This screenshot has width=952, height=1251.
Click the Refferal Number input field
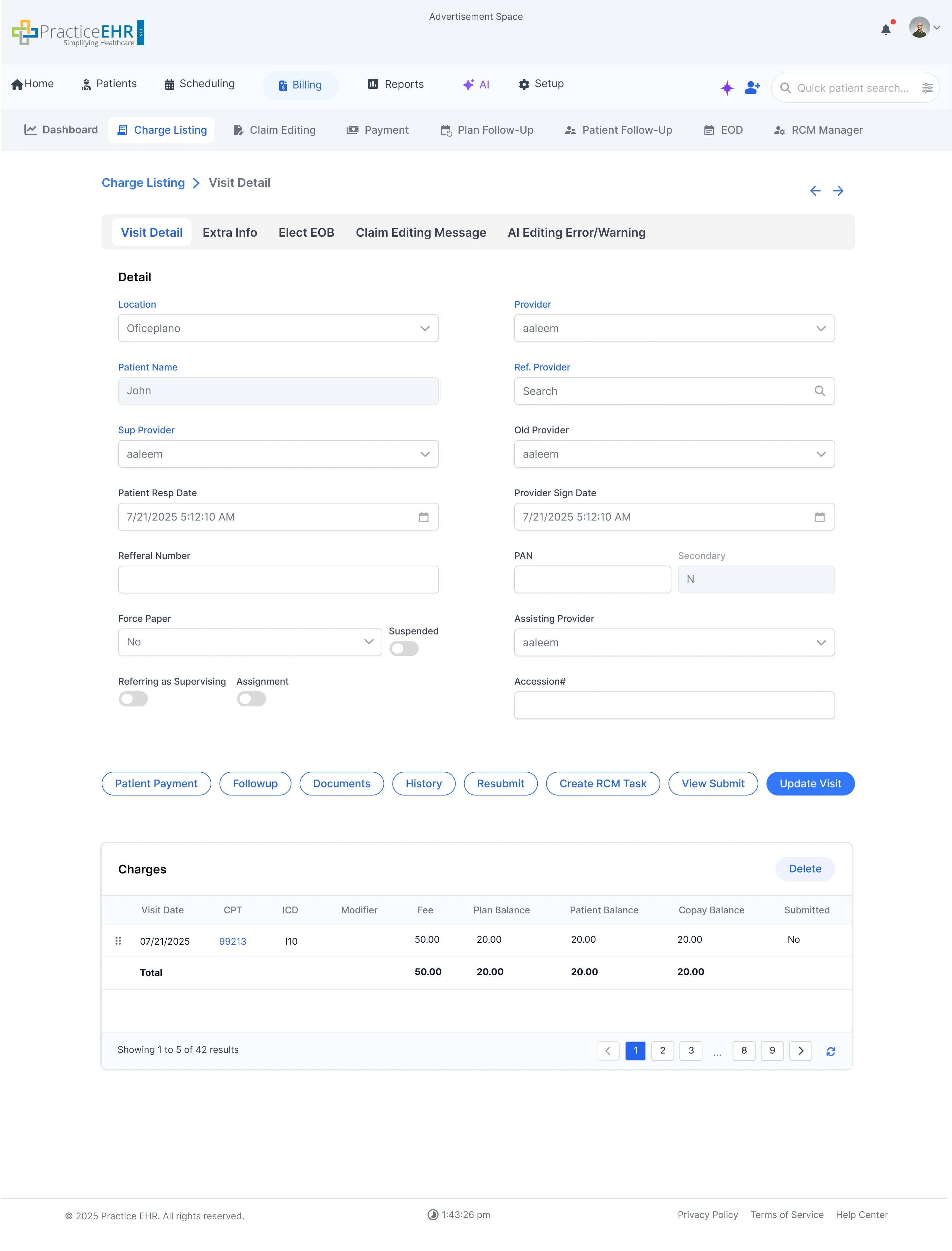point(278,580)
